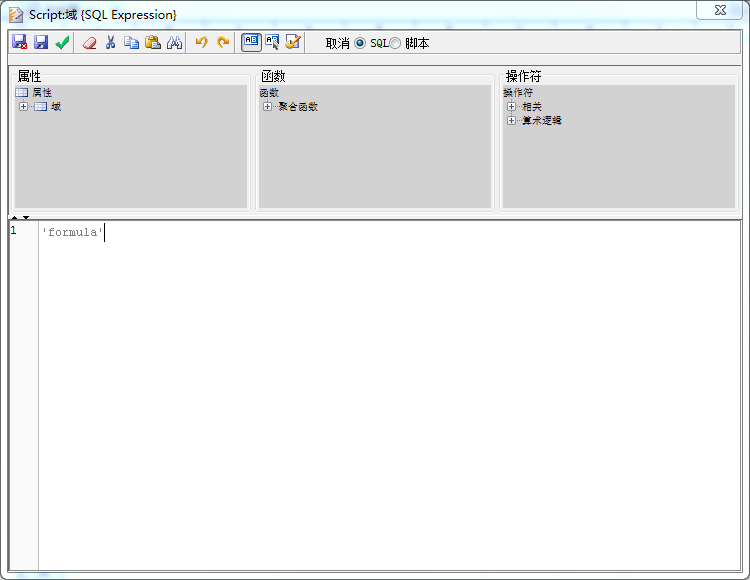Select the 属性 root tree item
The width and height of the screenshot is (750, 580).
(x=42, y=92)
